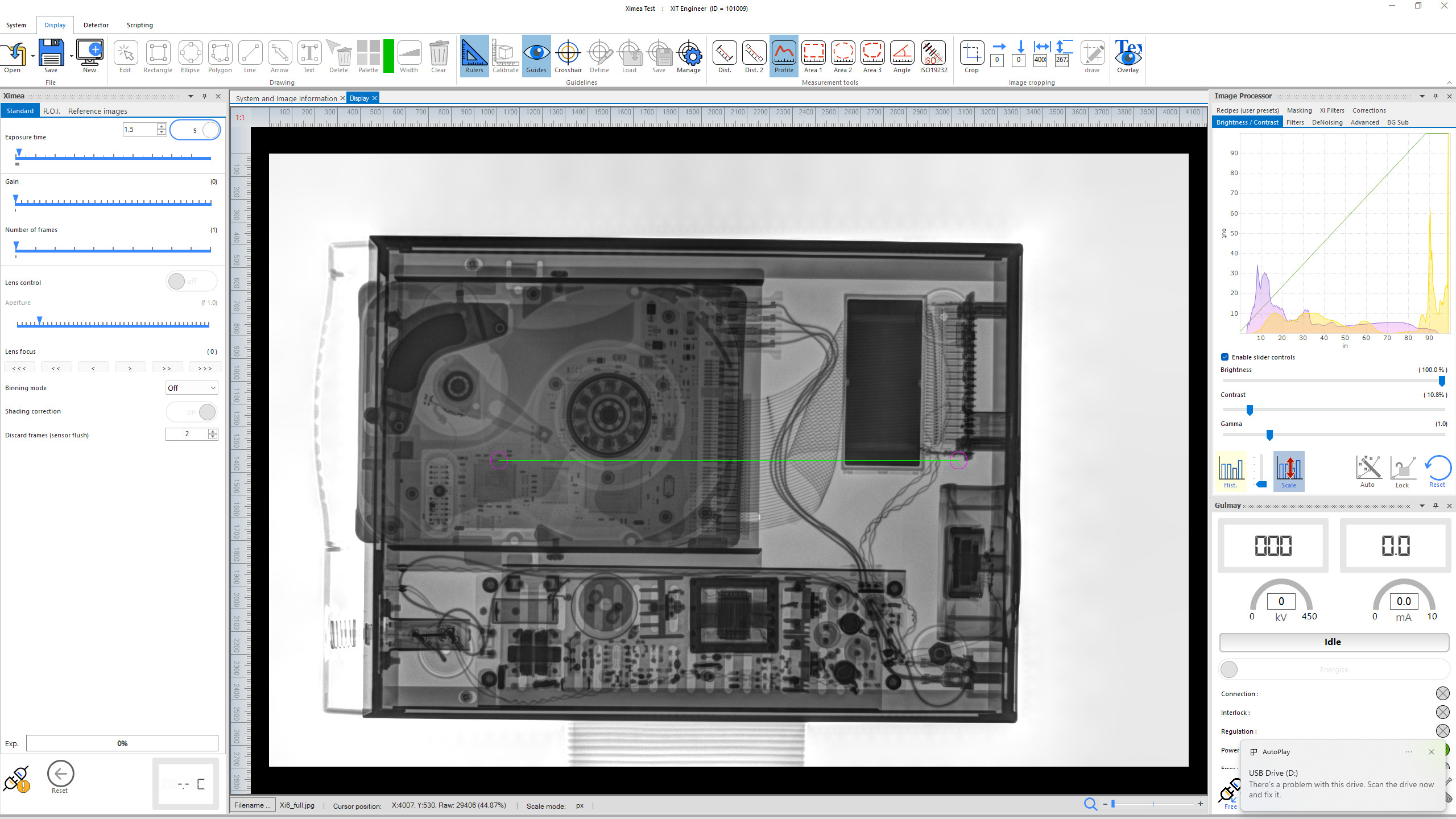Screen dimensions: 1456x819
Task: Expand the Image Processor panel menu arrow
Action: [1422, 96]
